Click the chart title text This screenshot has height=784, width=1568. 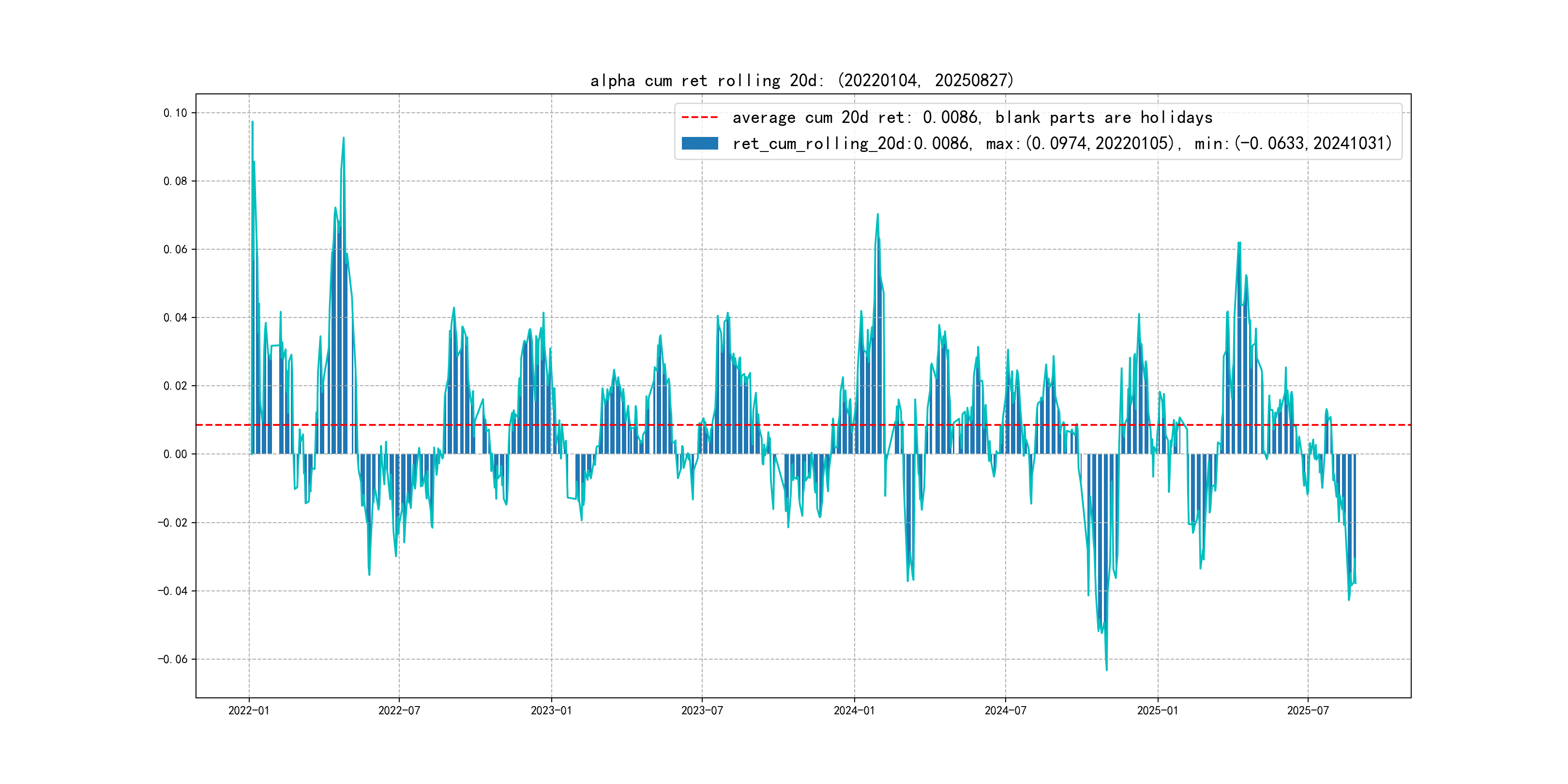pos(801,80)
